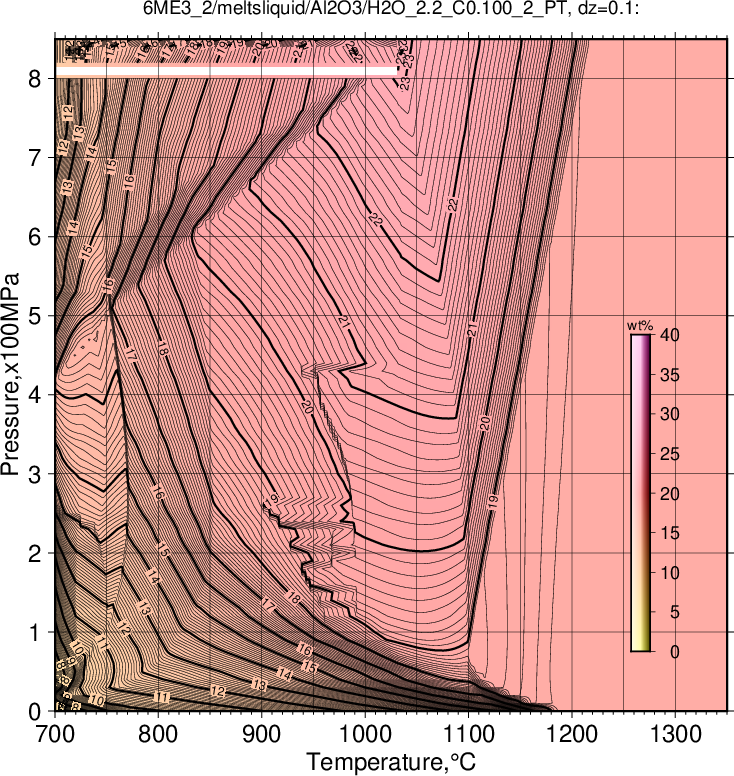Select the 800 tick label on temperature axis
734x776 pixels.
[x=158, y=734]
